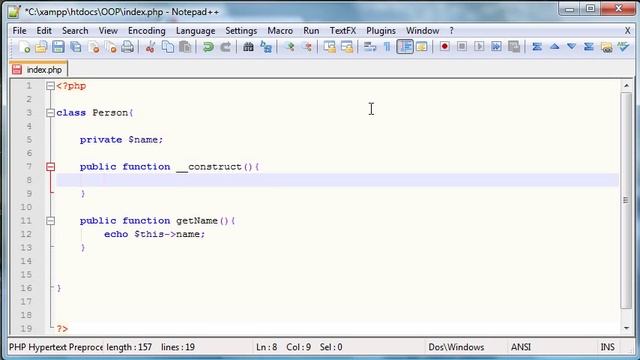Screen dimensions: 640x360
Task: Click the 'length : 157' status text
Action: pyautogui.click(x=129, y=347)
